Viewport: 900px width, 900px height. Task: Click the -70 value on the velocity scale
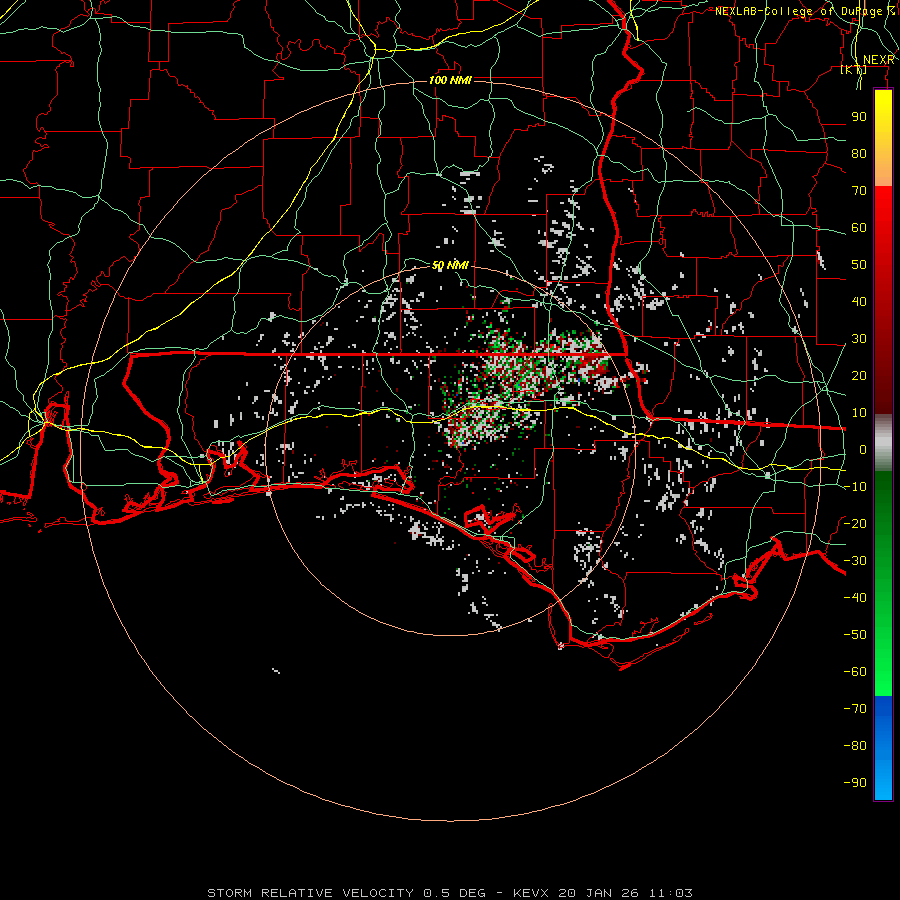855,709
